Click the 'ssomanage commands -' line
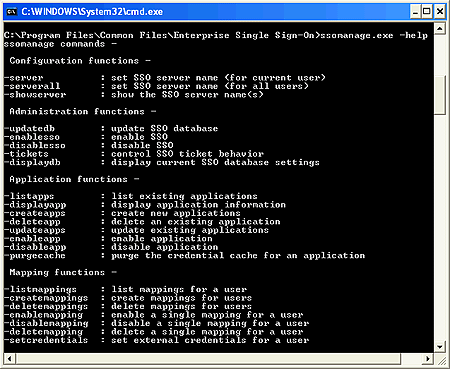450x369 pixels. [x=60, y=44]
